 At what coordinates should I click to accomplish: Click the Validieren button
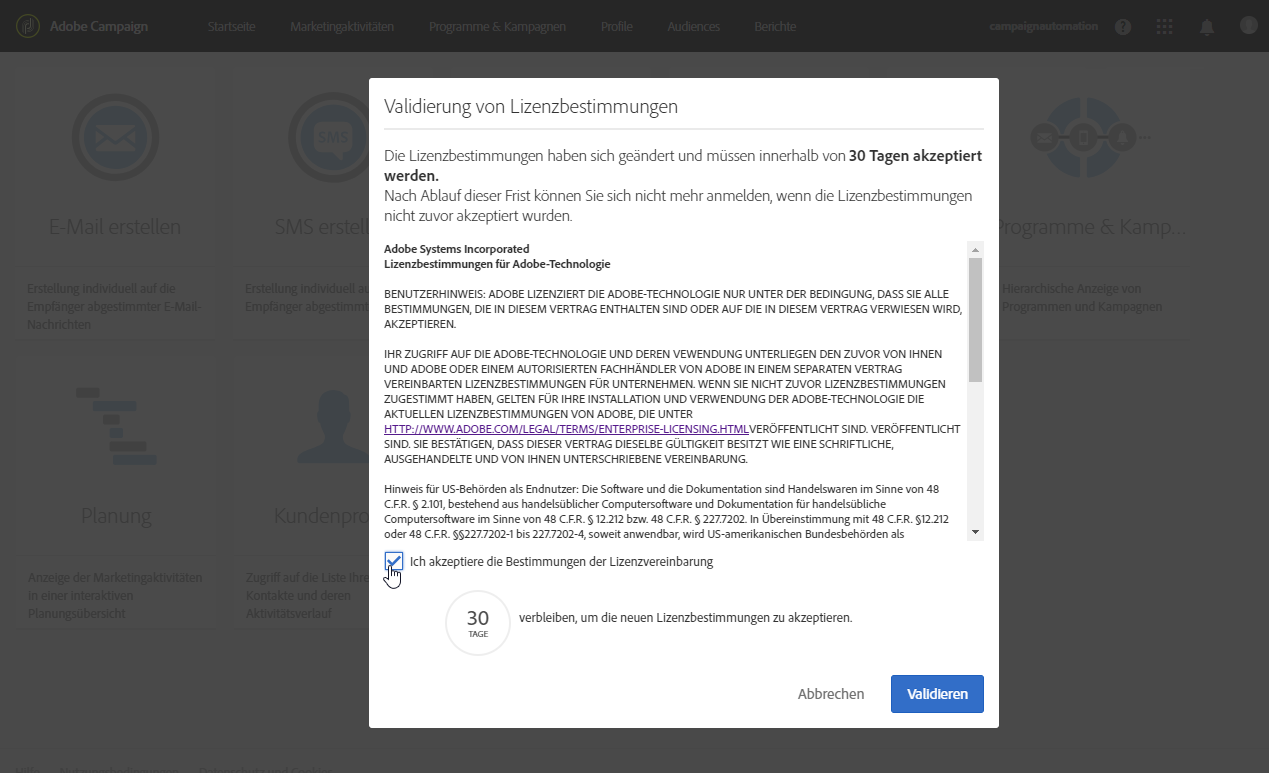[x=937, y=694]
